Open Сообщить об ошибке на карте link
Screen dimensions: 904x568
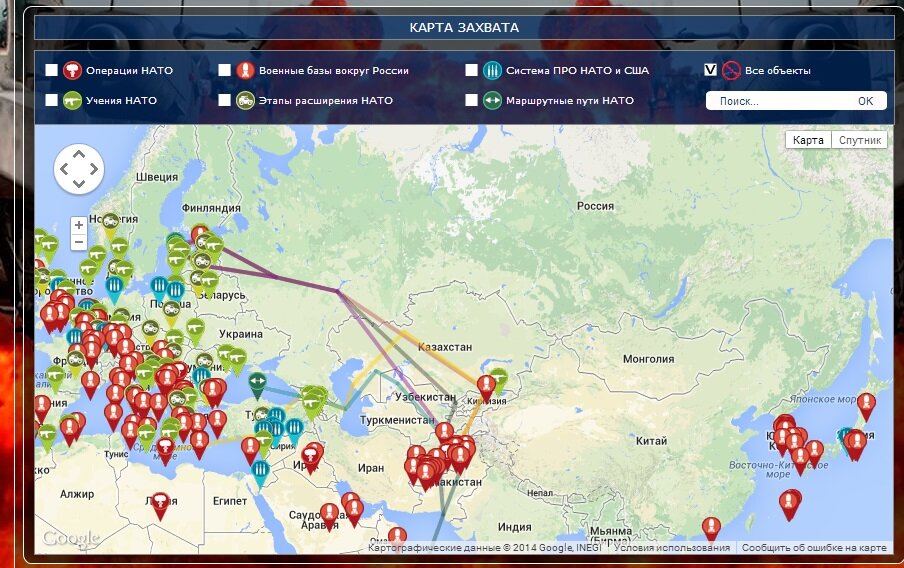pyautogui.click(x=814, y=547)
